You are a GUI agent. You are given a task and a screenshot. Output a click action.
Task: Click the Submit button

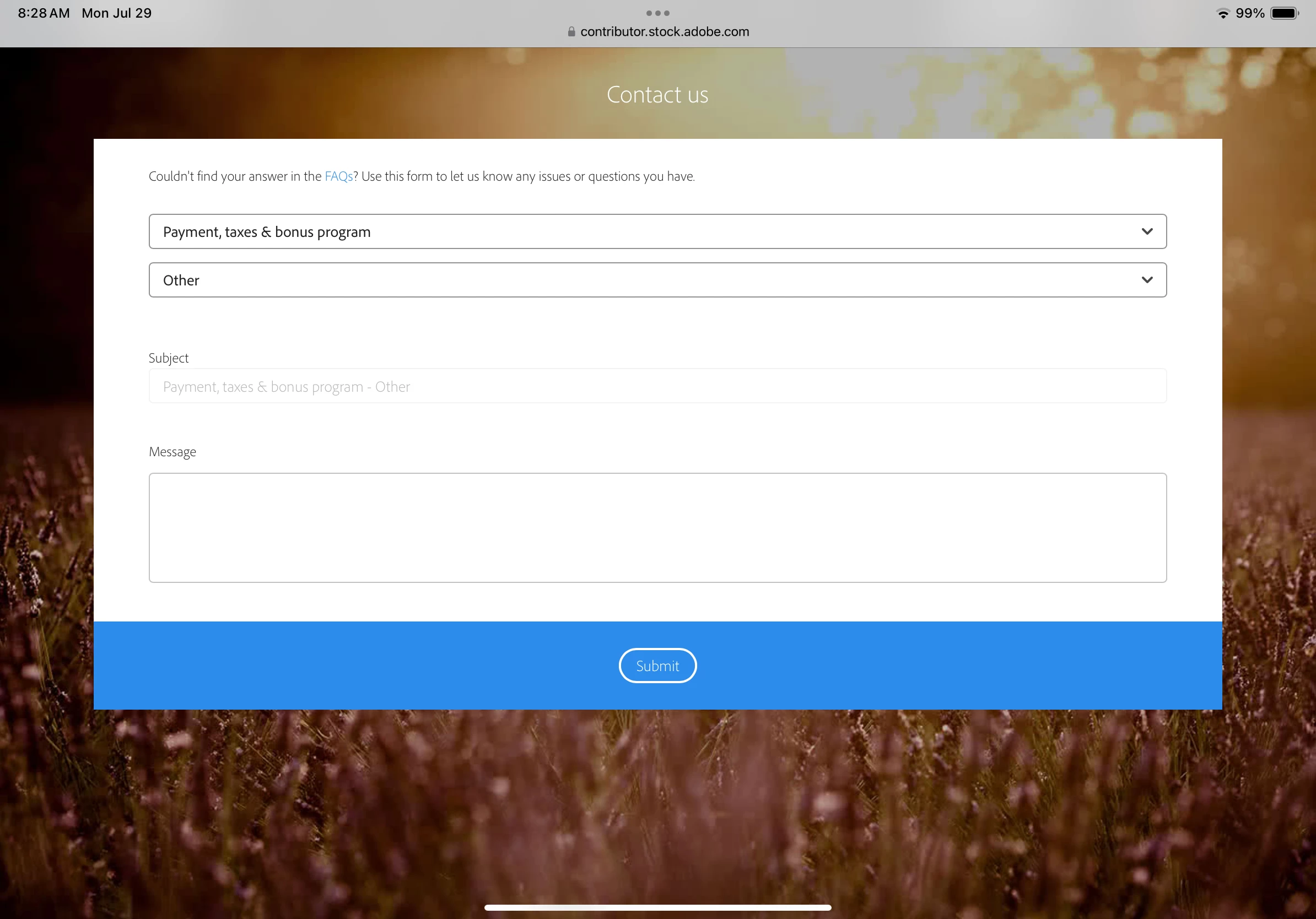point(657,666)
